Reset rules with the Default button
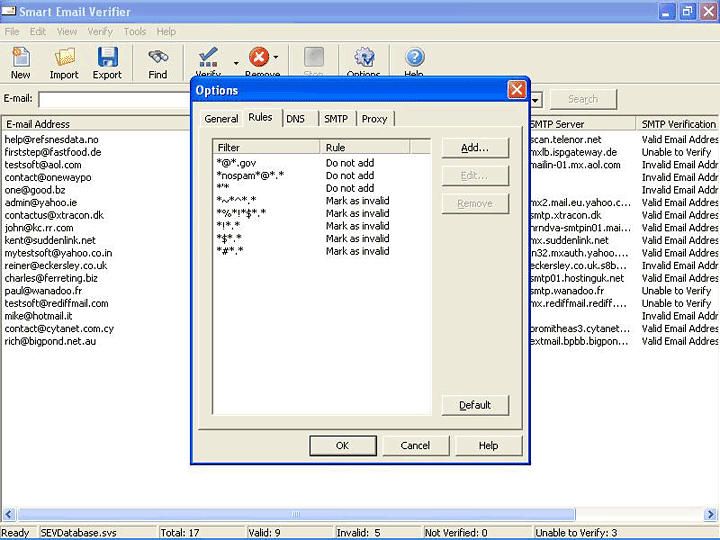Screen dimensions: 720x540 pyautogui.click(x=475, y=405)
